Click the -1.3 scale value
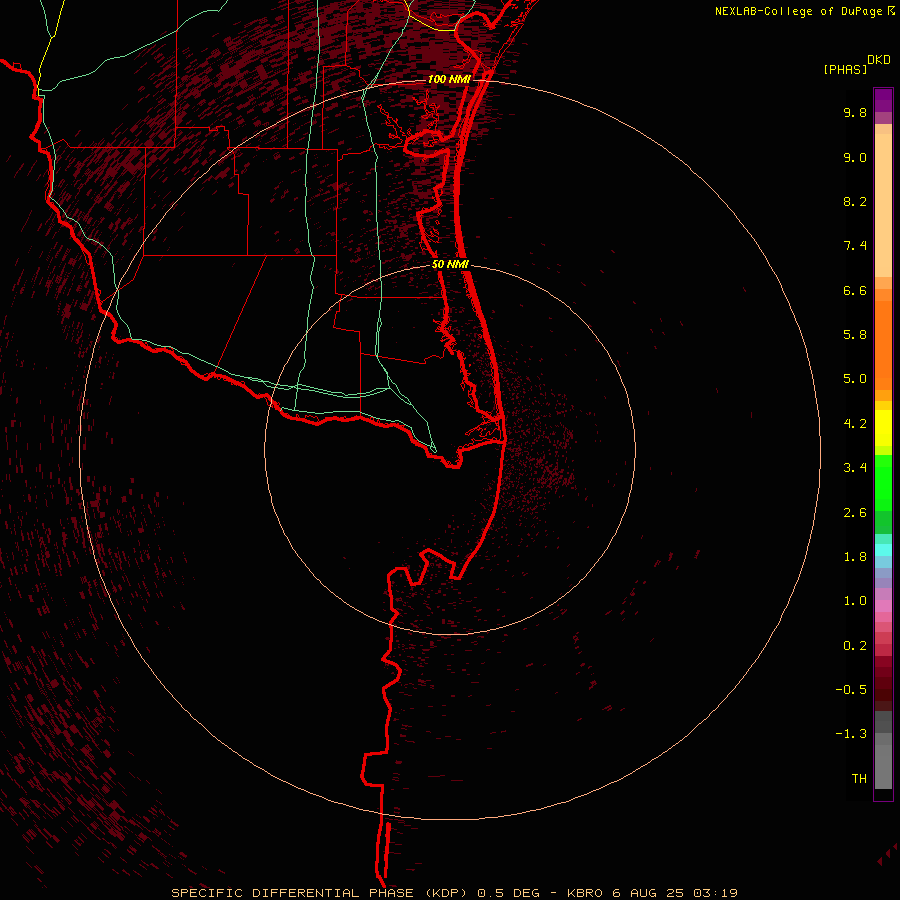The width and height of the screenshot is (900, 900). pos(851,734)
